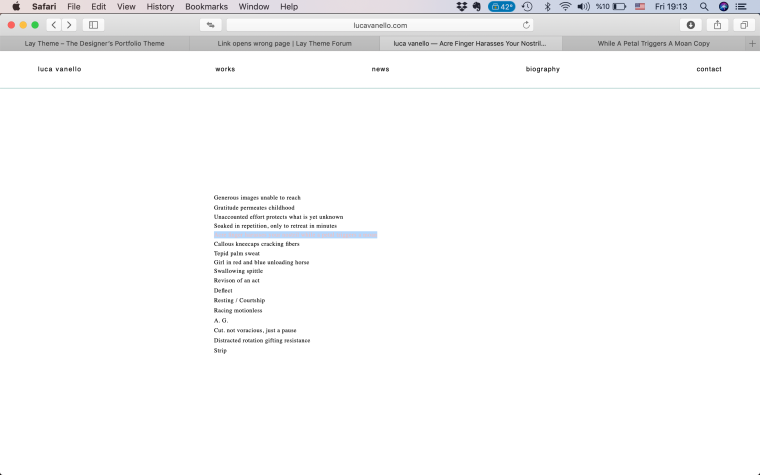The width and height of the screenshot is (760, 475).
Task: Go back with Safari's back arrow
Action: click(54, 25)
